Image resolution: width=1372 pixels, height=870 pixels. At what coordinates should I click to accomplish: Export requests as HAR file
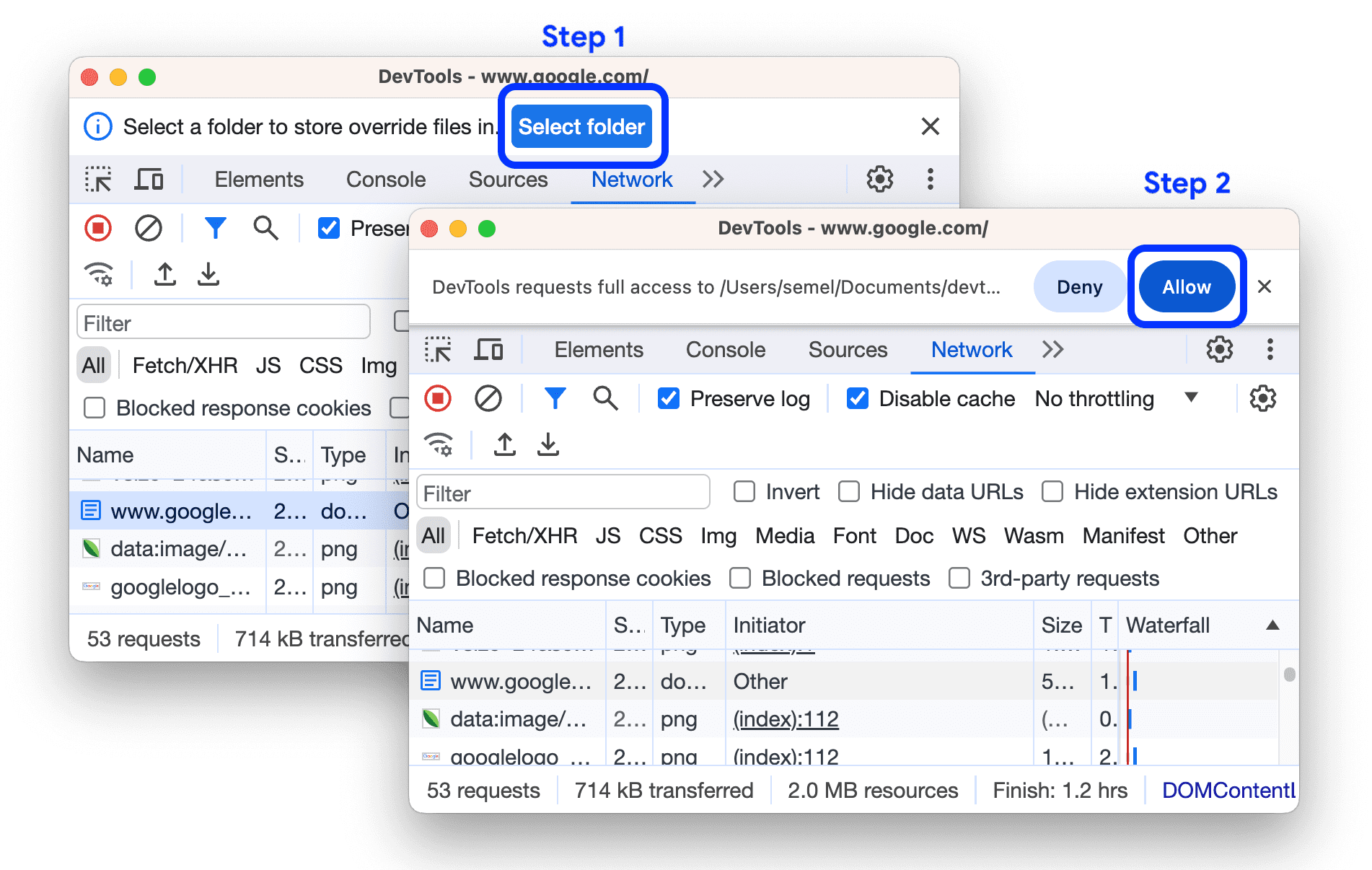click(548, 445)
